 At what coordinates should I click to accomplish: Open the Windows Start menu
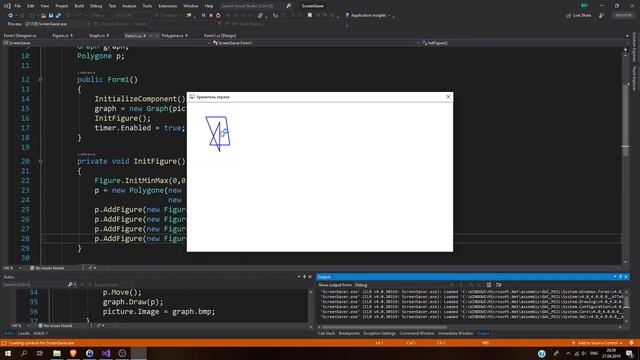click(8, 353)
